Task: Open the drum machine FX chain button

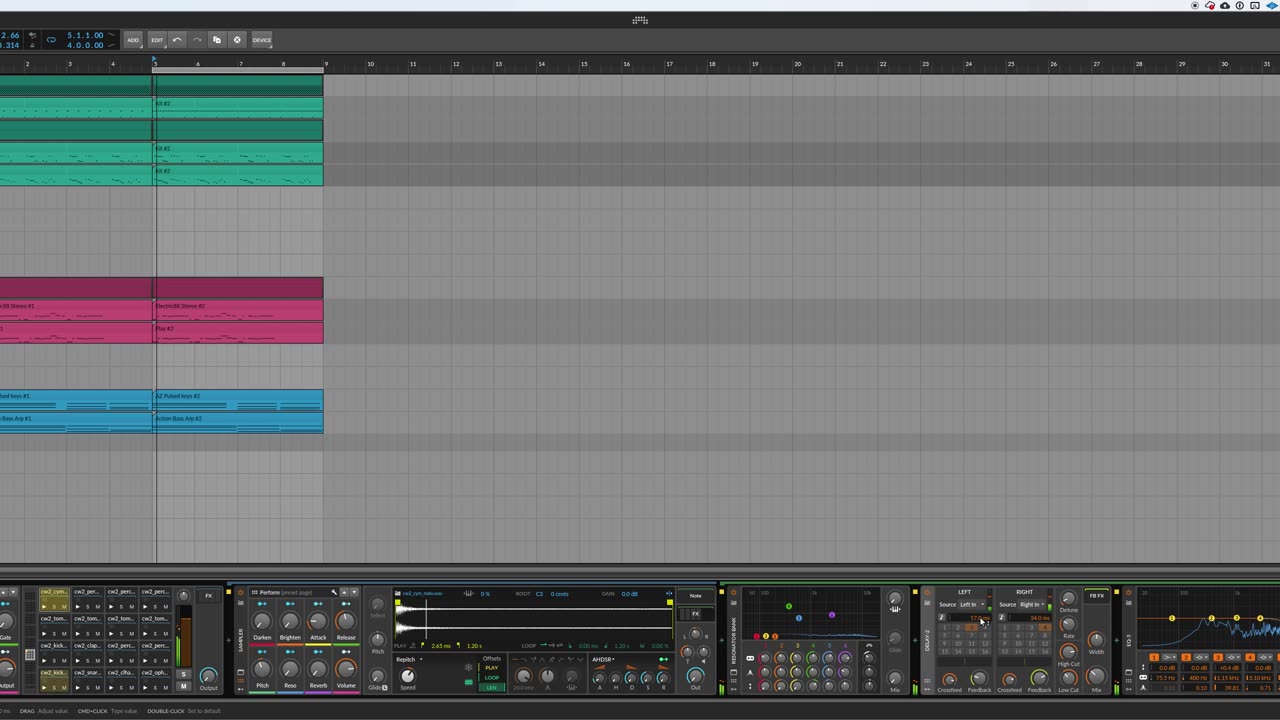Action: [x=209, y=596]
